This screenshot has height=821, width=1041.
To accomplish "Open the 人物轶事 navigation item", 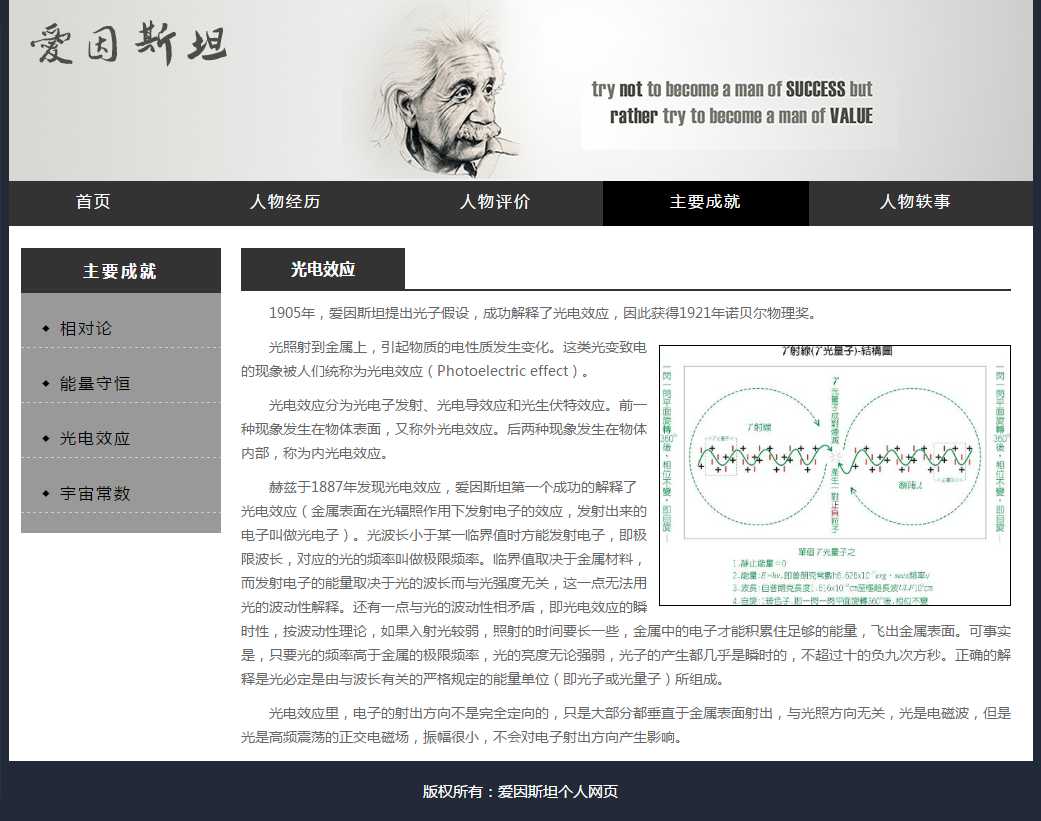I will (x=915, y=202).
